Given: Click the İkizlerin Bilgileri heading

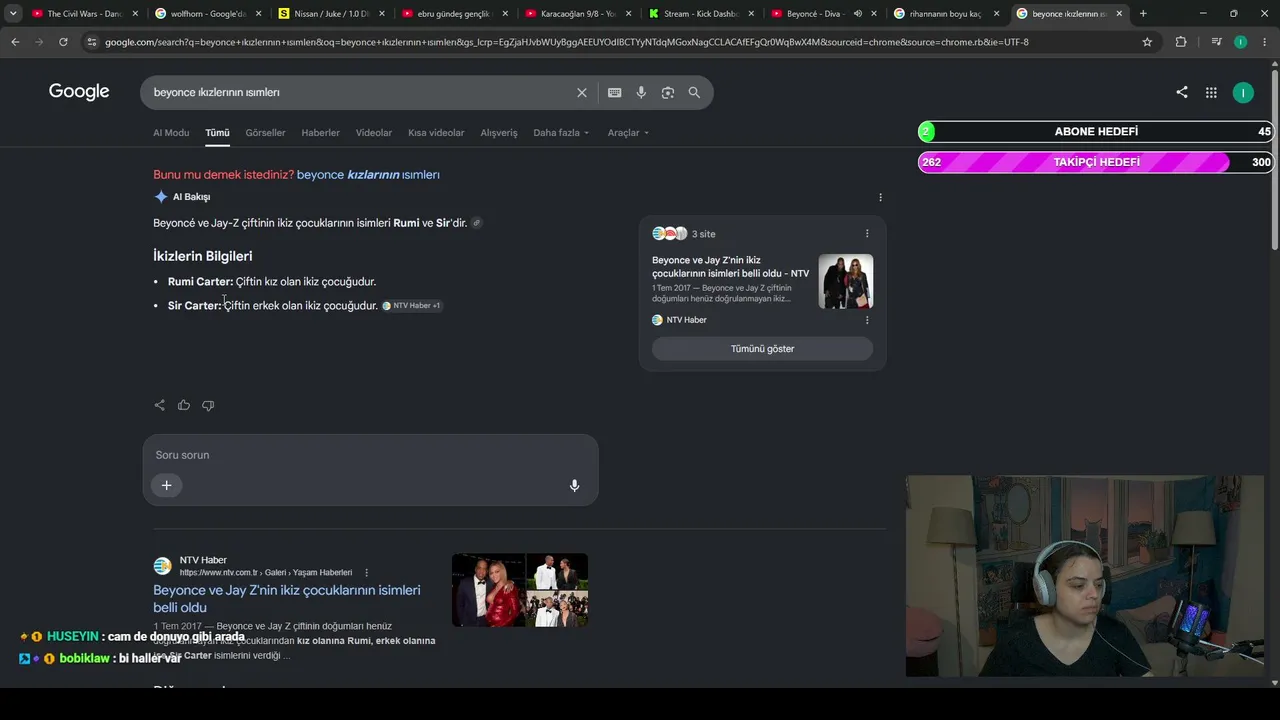Looking at the screenshot, I should pos(203,256).
